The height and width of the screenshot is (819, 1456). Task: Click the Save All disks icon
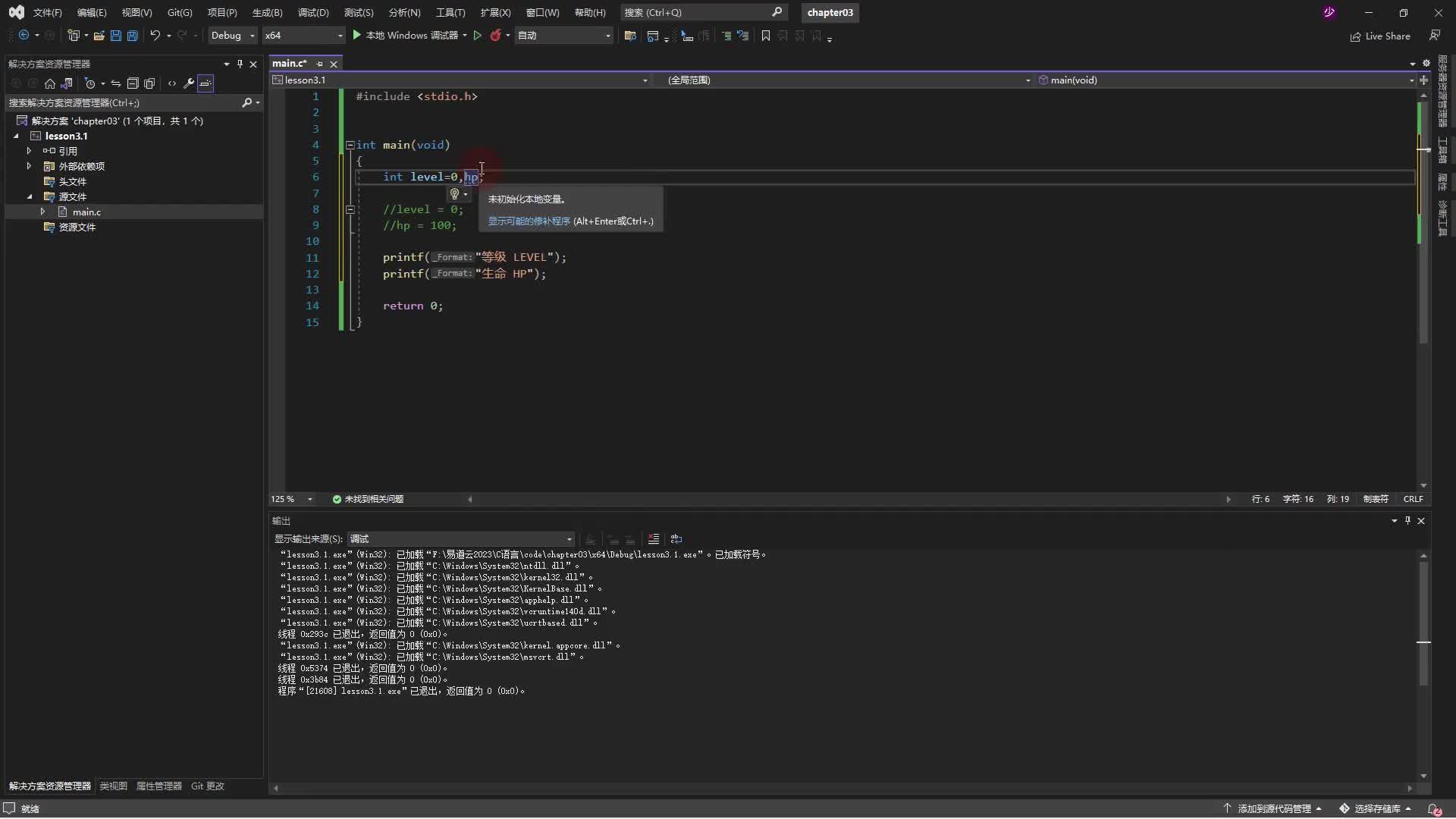click(133, 36)
